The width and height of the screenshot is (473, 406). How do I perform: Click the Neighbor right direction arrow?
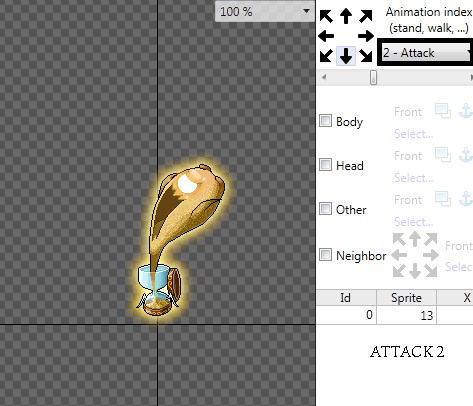(x=431, y=255)
